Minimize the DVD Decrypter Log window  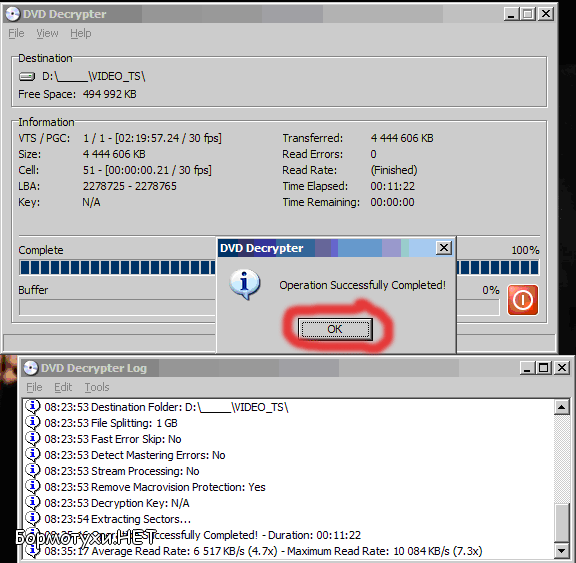point(527,368)
